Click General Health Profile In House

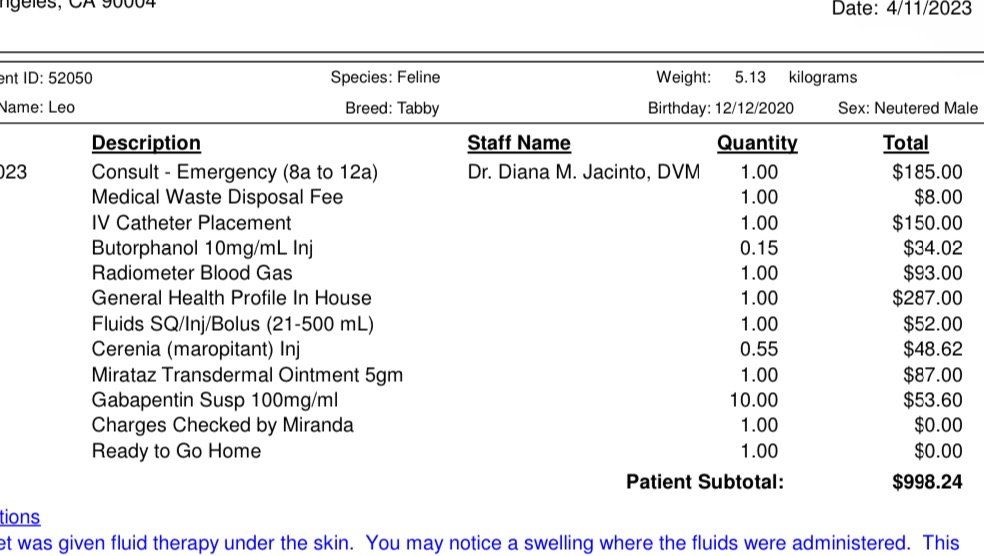(x=231, y=298)
